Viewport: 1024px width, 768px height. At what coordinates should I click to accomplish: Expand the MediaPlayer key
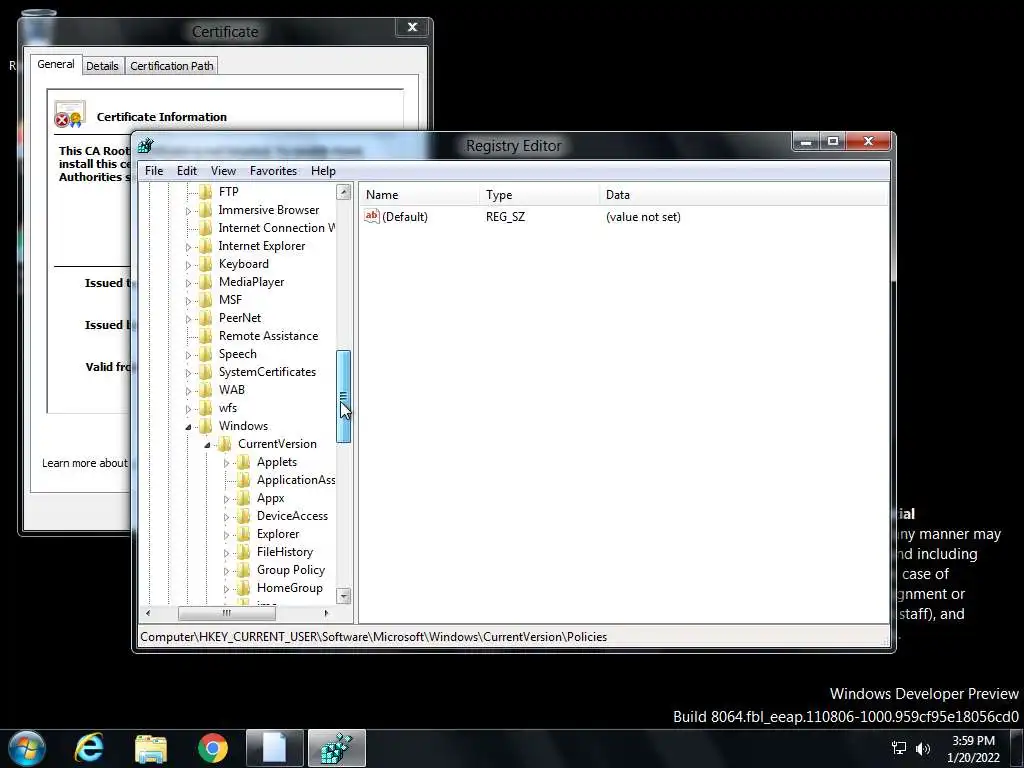point(188,283)
